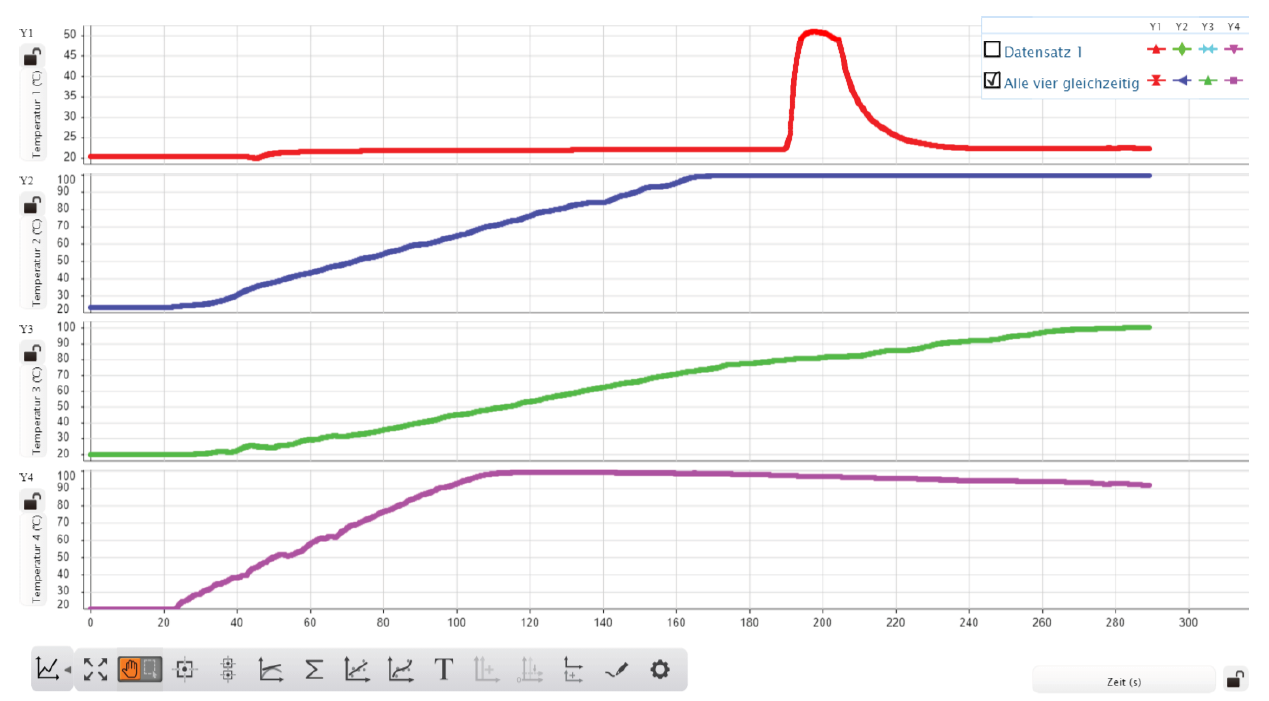Add text annotation with T icon
Screen dimensions: 1269x701
(x=444, y=669)
